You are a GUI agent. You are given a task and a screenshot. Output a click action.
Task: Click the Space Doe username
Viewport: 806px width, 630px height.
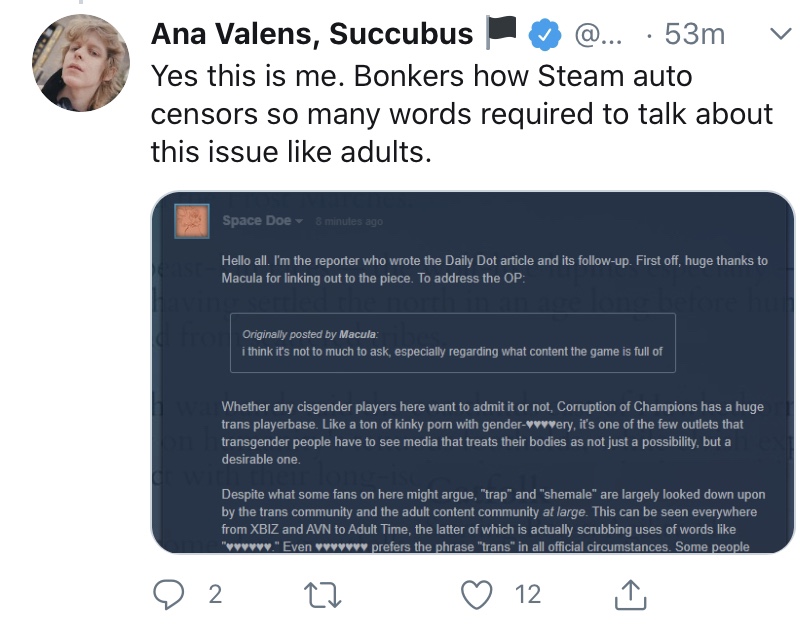click(x=256, y=221)
